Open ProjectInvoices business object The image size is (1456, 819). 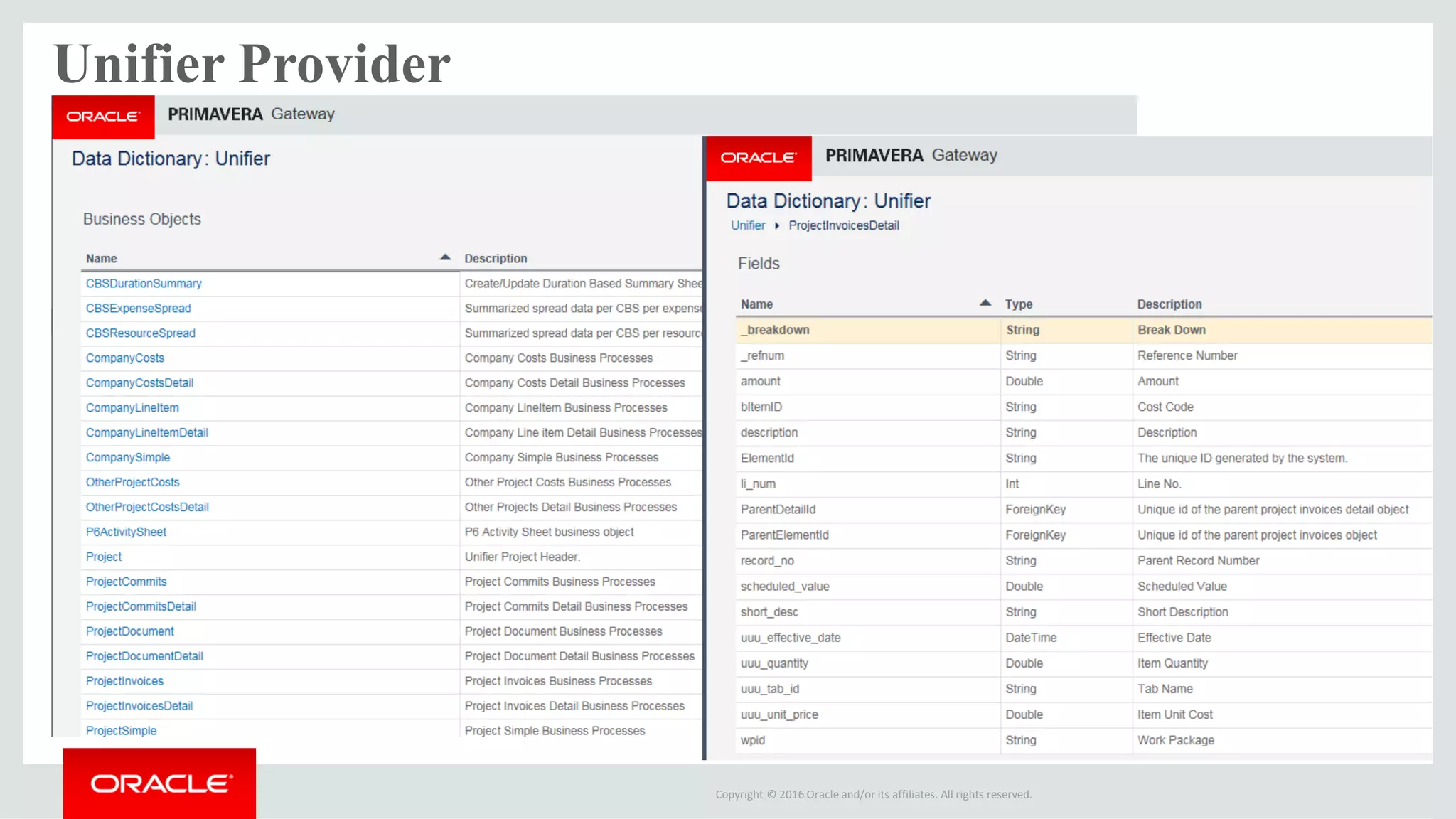pyautogui.click(x=124, y=682)
